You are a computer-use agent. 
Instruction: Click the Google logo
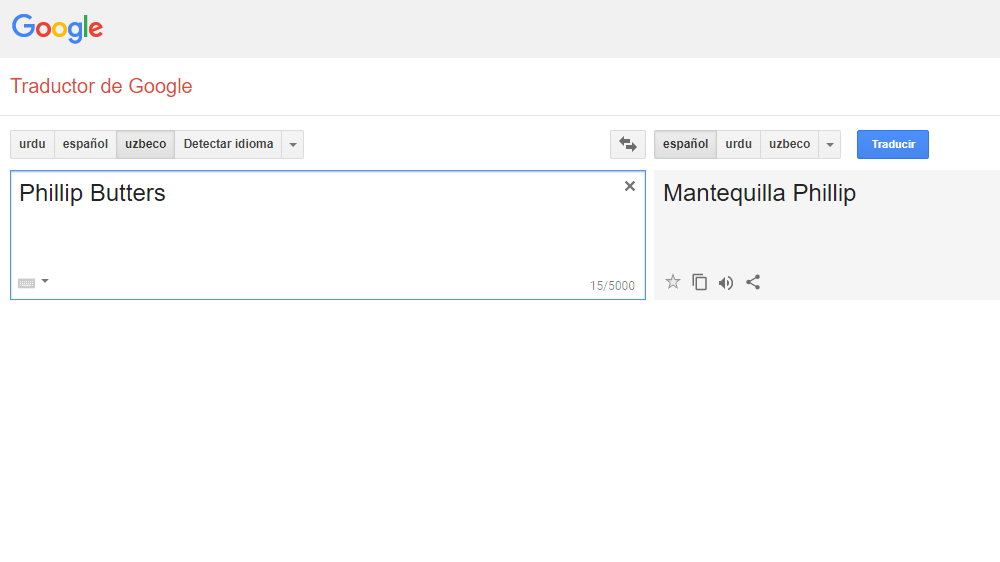[x=57, y=28]
